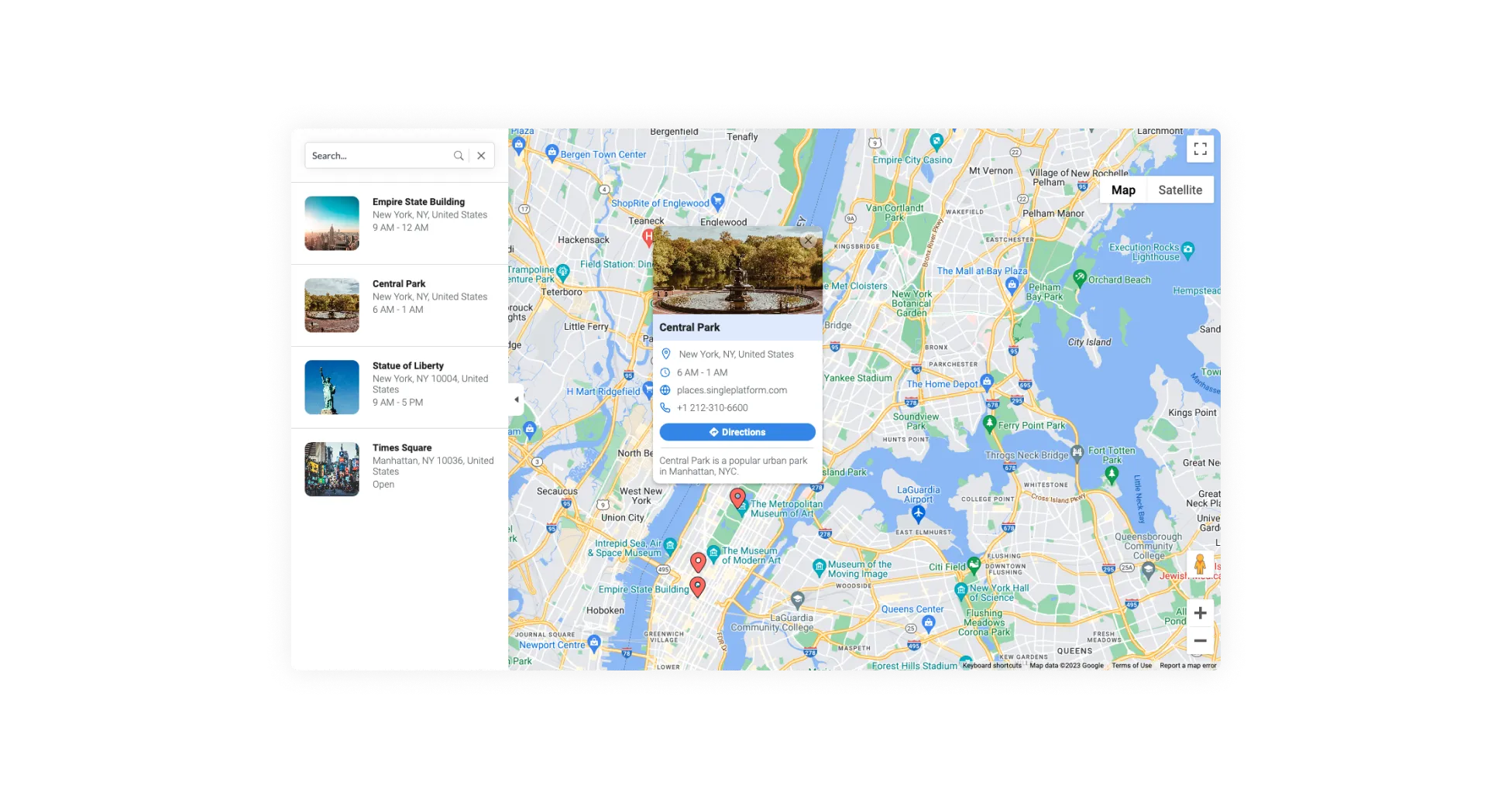This screenshot has height=799, width=1512.
Task: Open places.singleplatform.com website link
Action: (x=731, y=390)
